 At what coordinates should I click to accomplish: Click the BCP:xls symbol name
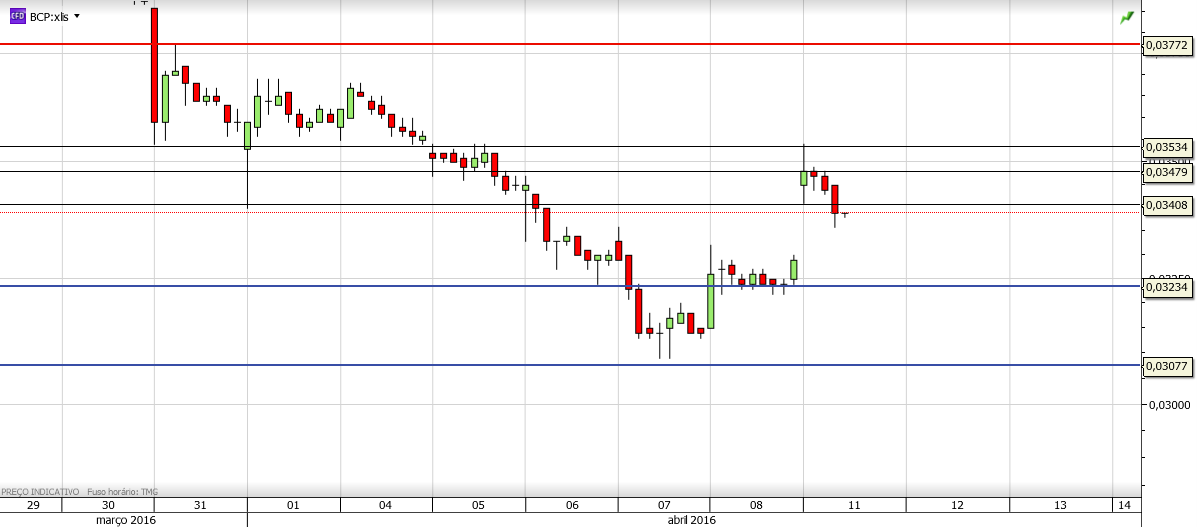click(49, 17)
